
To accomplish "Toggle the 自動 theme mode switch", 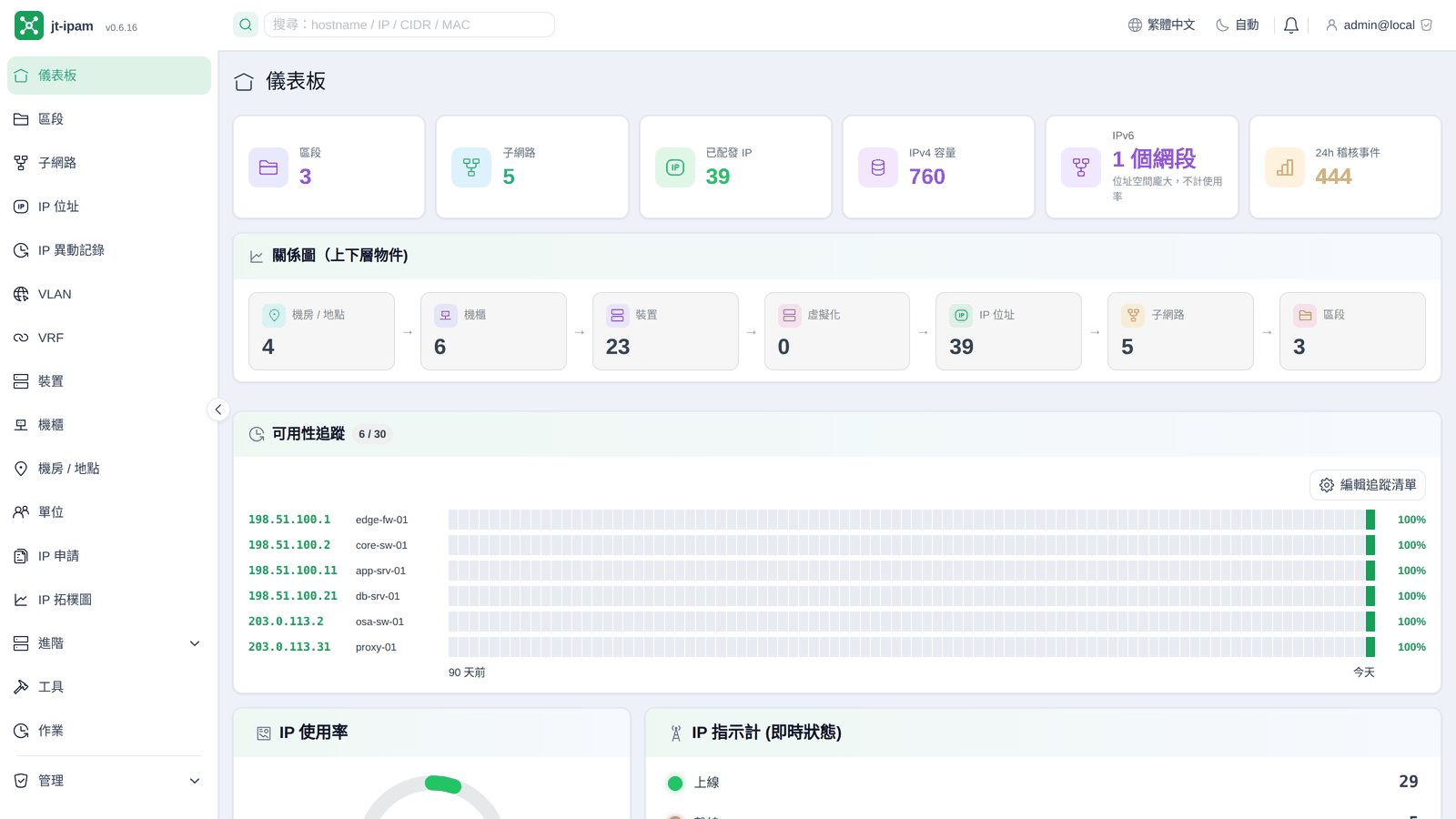I will (1238, 25).
